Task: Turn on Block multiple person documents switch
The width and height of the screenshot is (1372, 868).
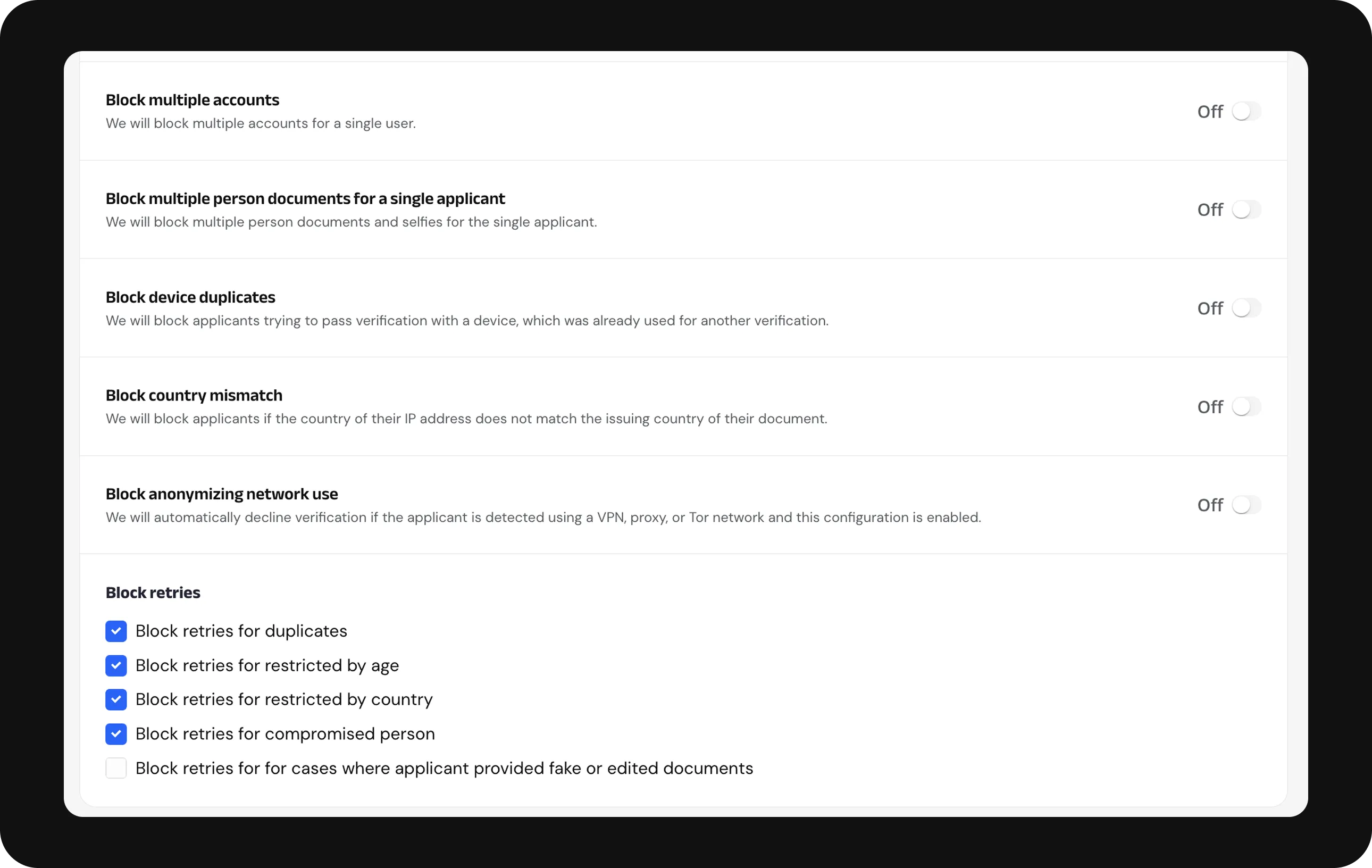Action: 1246,210
